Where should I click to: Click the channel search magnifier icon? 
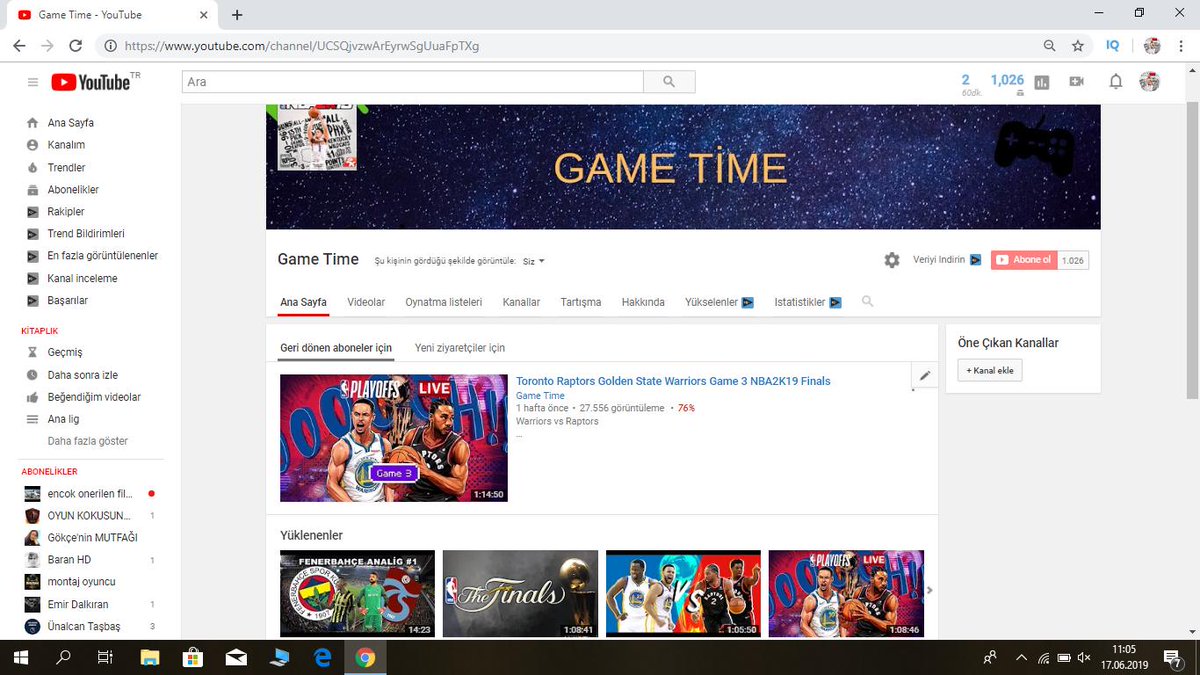pos(867,301)
